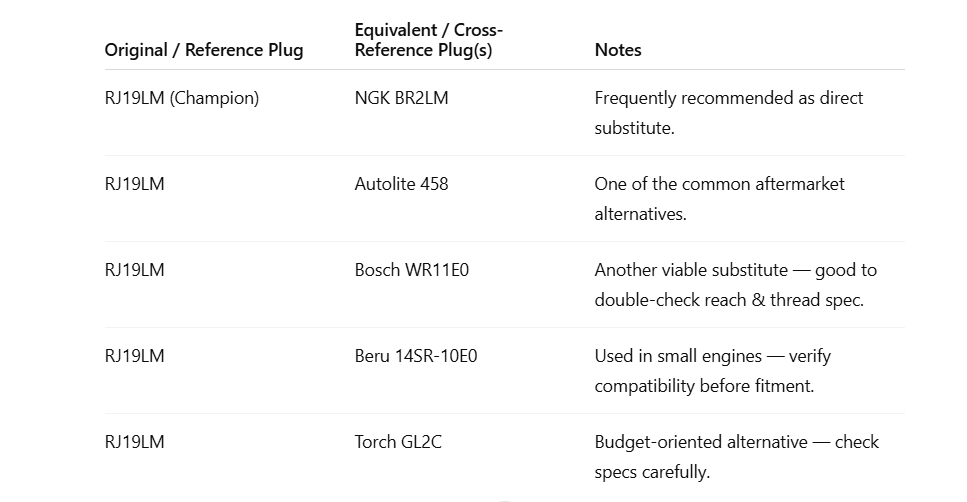Select the 'Bosch WR11E0' cell
The width and height of the screenshot is (967, 502).
point(411,270)
